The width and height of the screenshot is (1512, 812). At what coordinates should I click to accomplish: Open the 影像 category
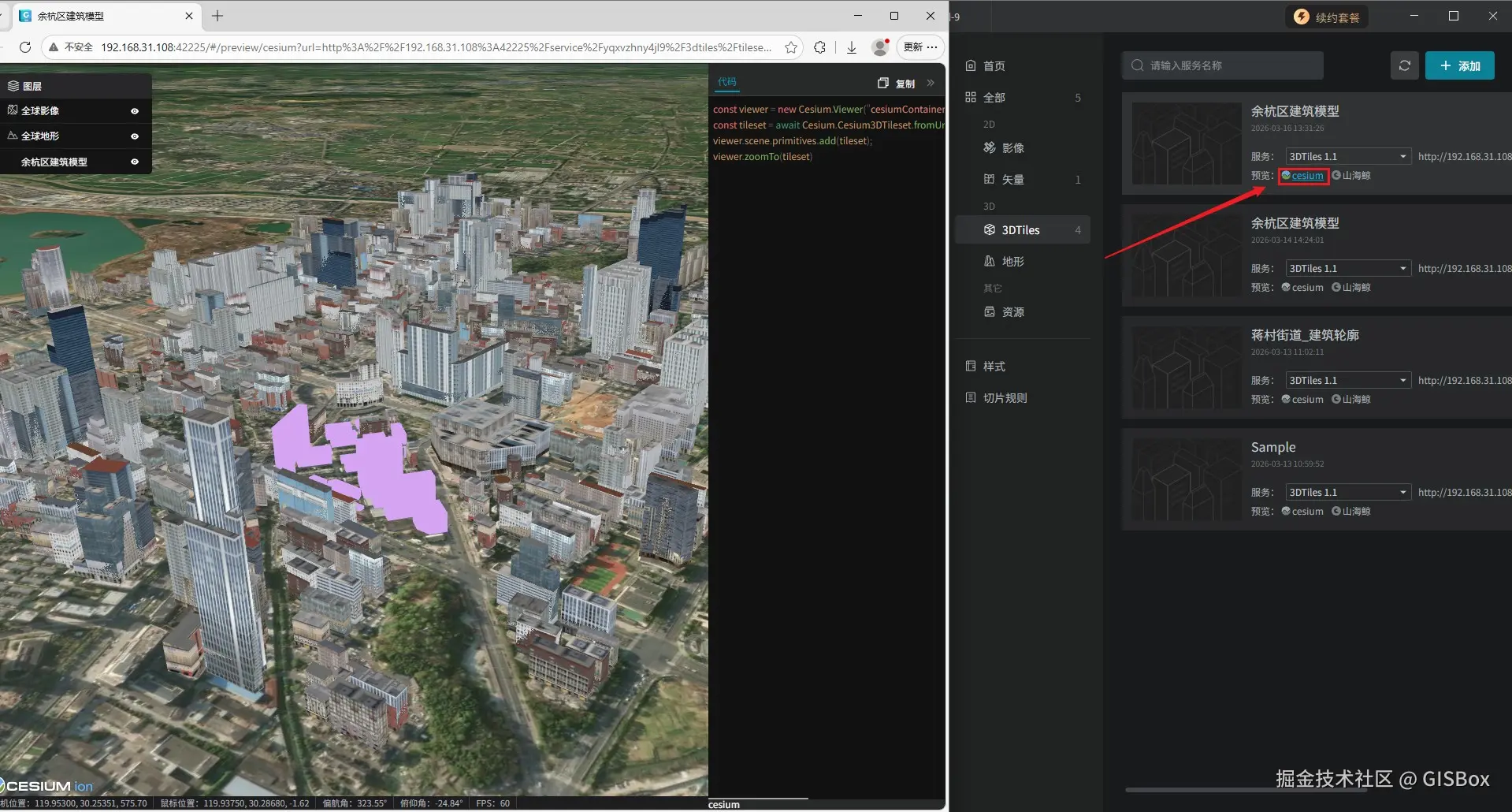point(1023,148)
